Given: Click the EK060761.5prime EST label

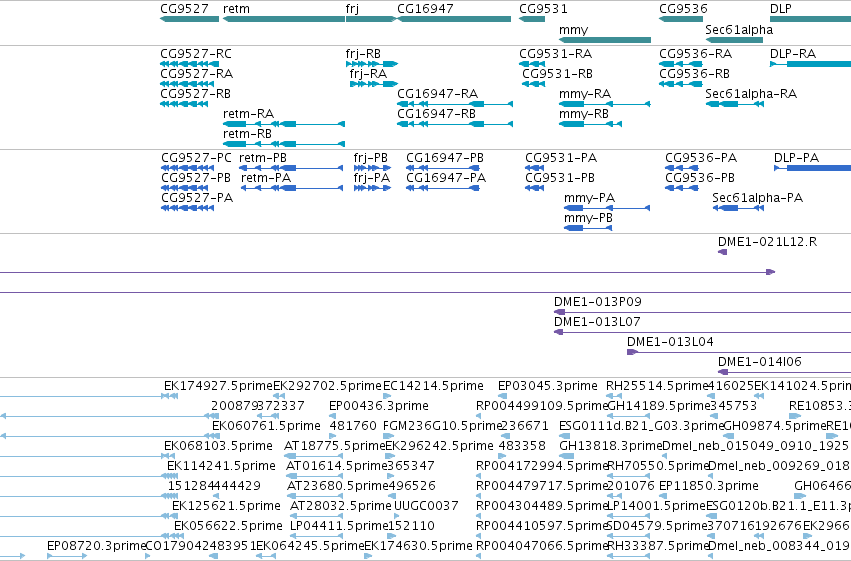Looking at the screenshot, I should (x=266, y=426).
